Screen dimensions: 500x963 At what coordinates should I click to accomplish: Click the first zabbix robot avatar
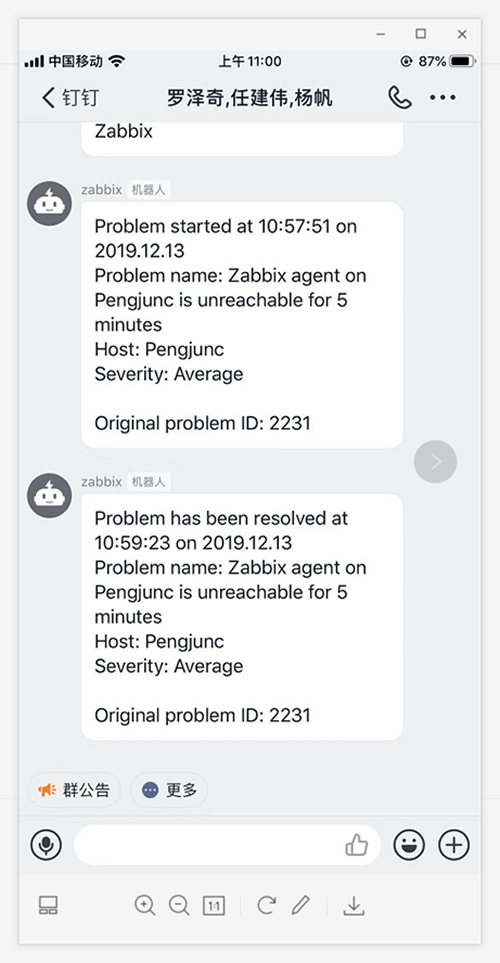[x=49, y=203]
